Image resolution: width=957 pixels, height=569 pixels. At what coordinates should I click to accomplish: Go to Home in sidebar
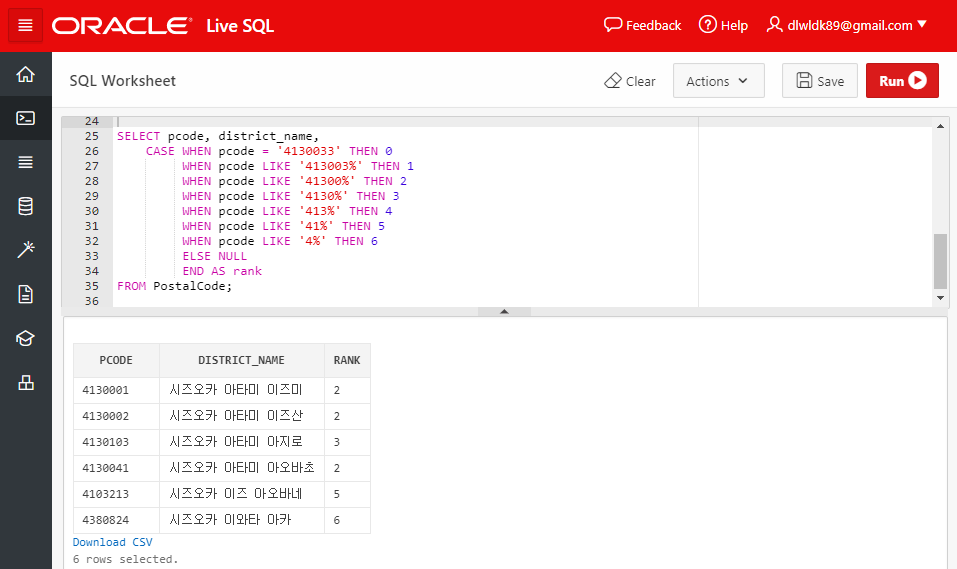tap(26, 74)
